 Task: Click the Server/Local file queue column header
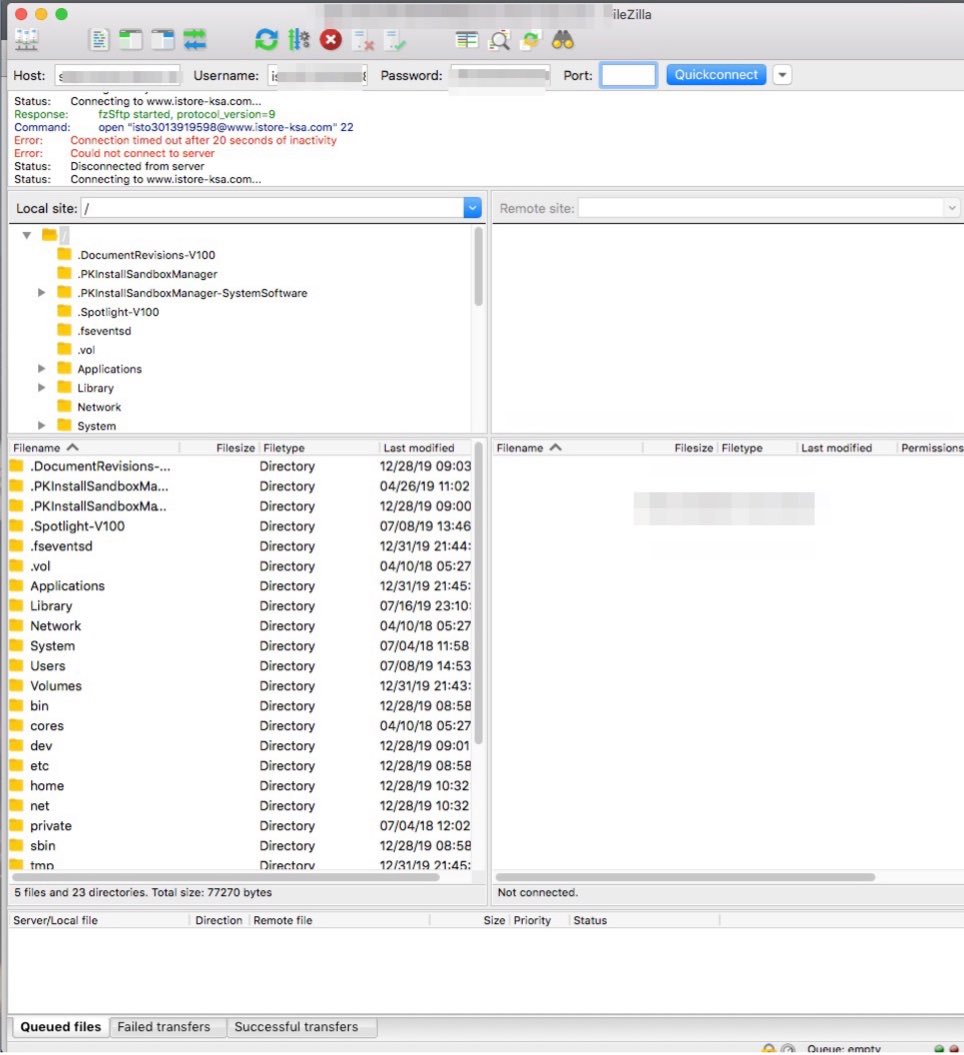coord(100,920)
